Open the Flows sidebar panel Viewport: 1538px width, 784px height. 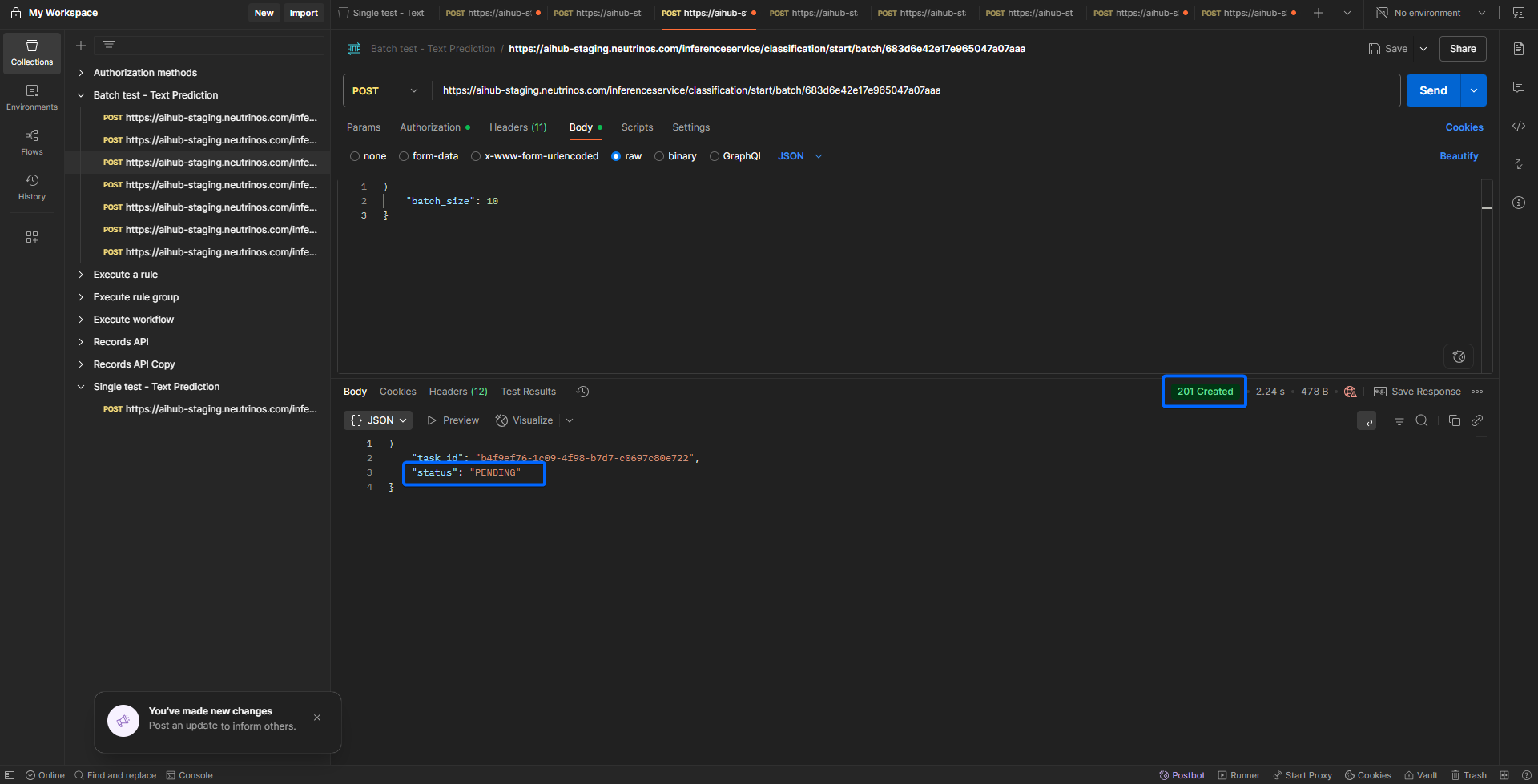[32, 143]
